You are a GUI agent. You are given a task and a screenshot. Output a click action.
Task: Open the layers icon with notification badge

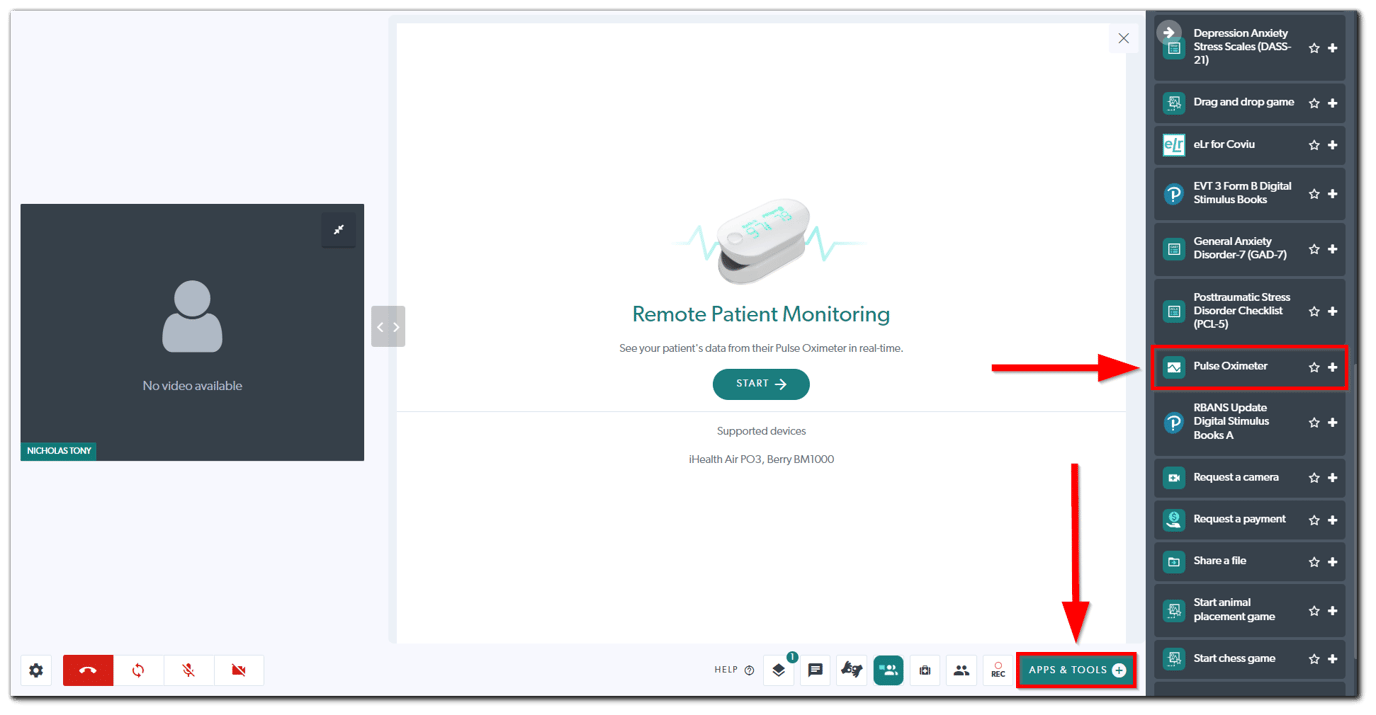(x=779, y=670)
